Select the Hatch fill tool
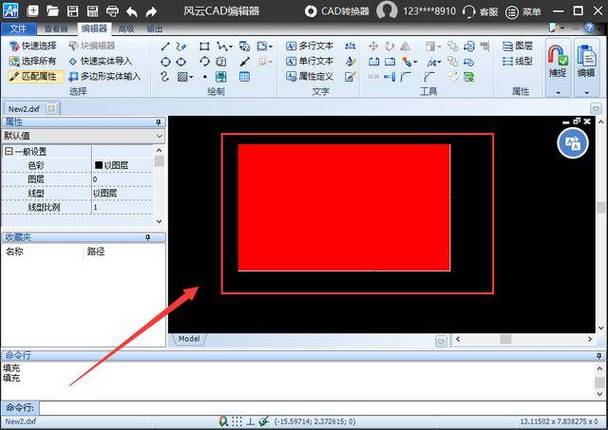 coord(183,77)
